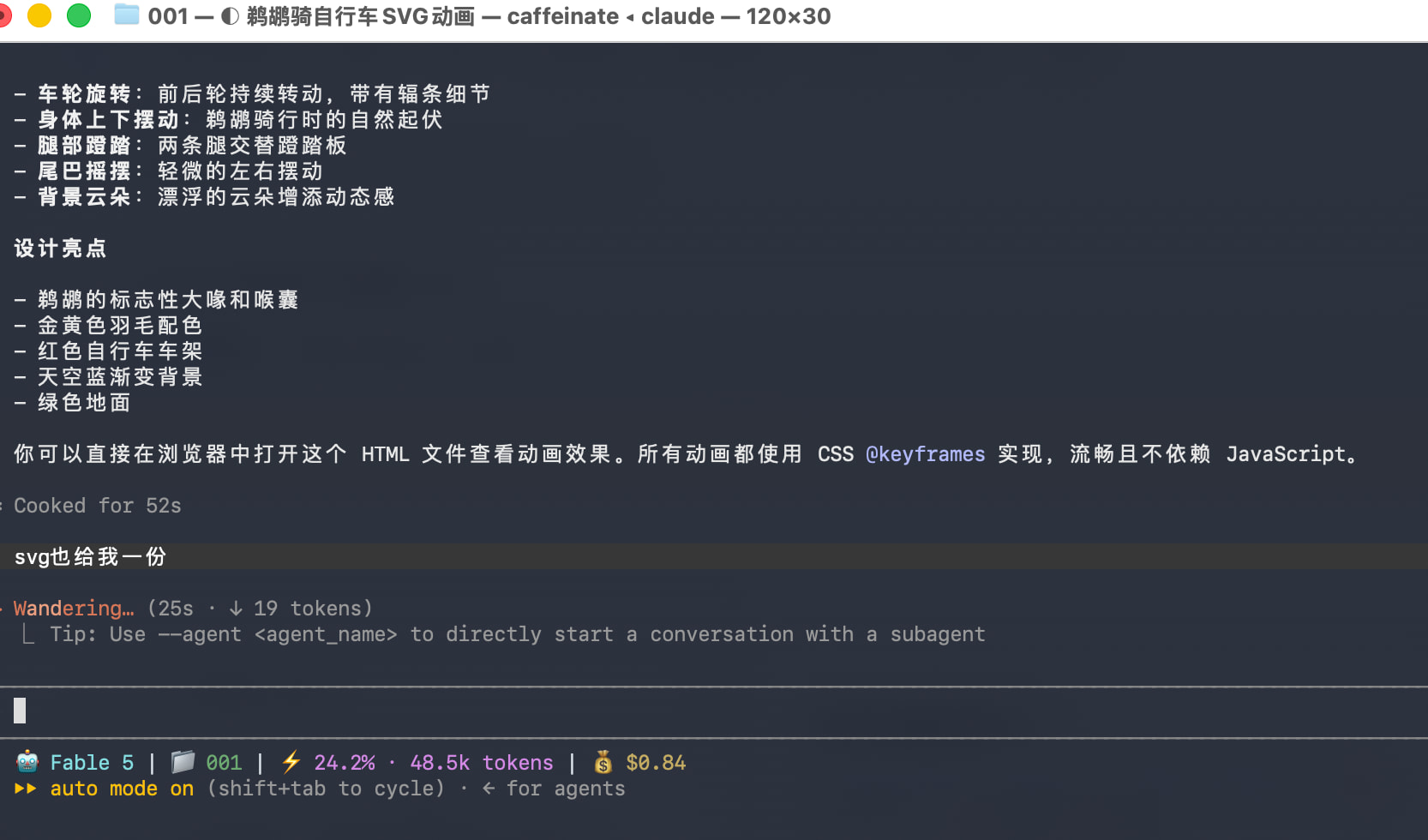Screen dimensions: 1428x840
Task: Click the Wandering… status text
Action: tap(74, 609)
